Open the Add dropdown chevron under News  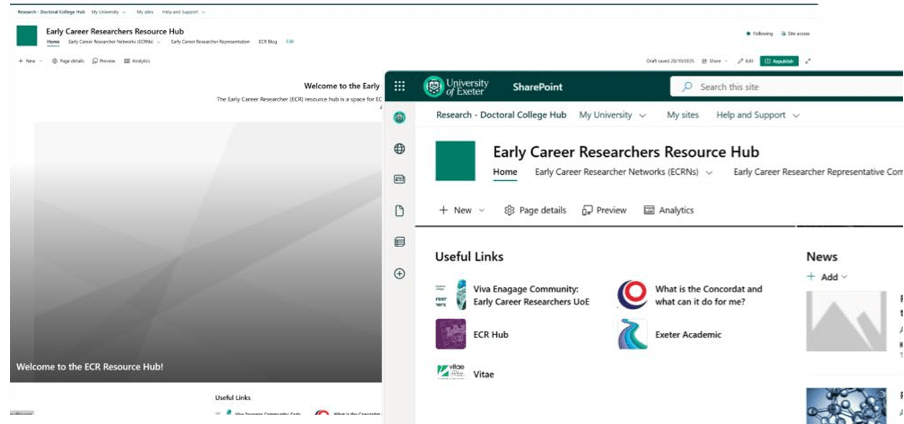click(845, 277)
